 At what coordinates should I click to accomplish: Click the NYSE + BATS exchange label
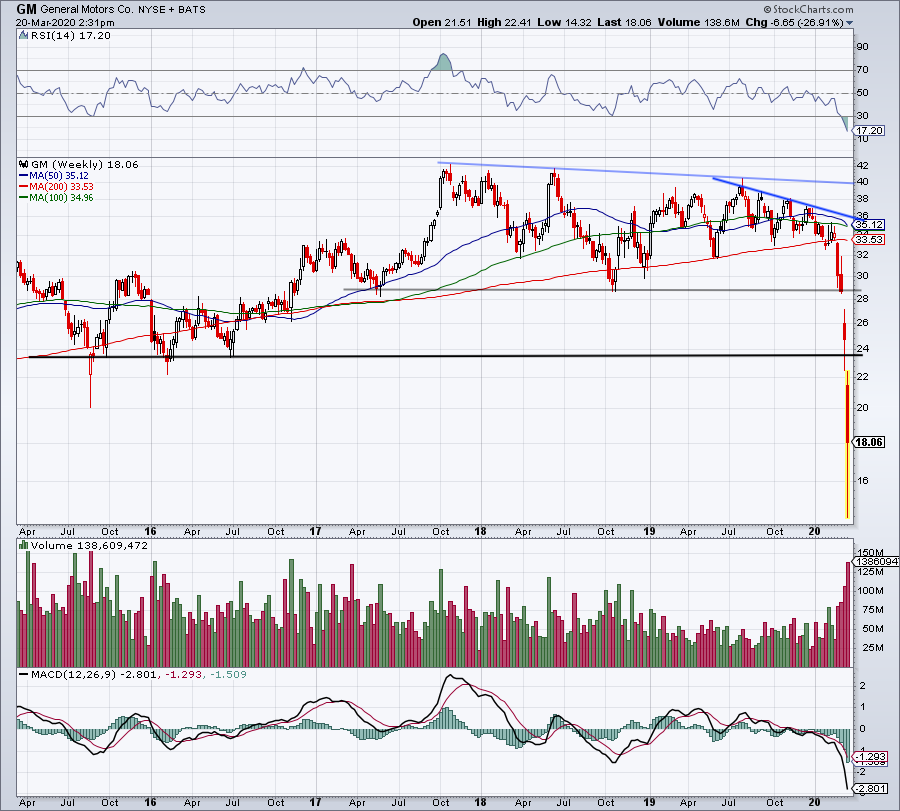click(172, 10)
